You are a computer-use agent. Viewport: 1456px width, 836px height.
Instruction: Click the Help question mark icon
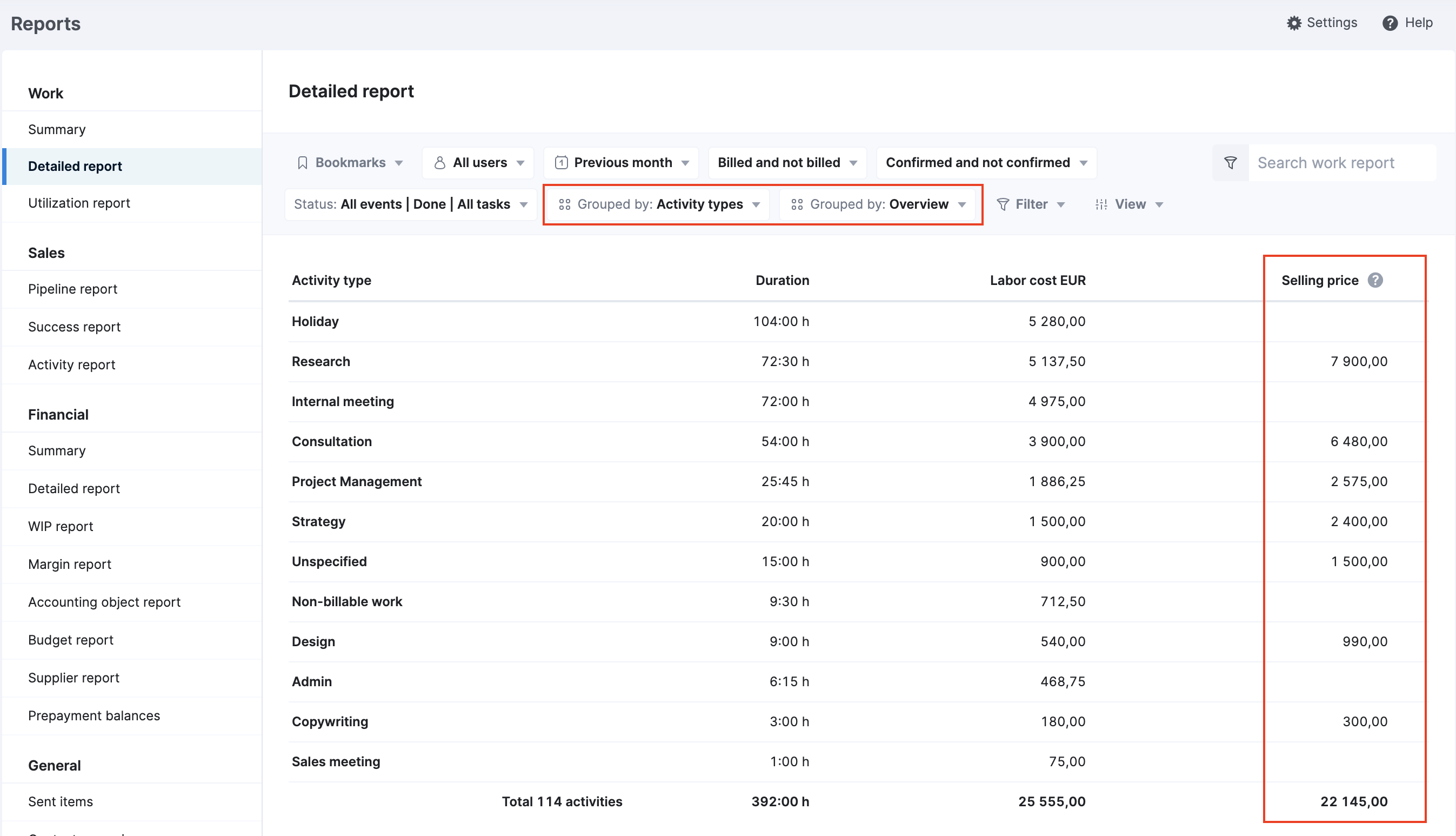1390,23
